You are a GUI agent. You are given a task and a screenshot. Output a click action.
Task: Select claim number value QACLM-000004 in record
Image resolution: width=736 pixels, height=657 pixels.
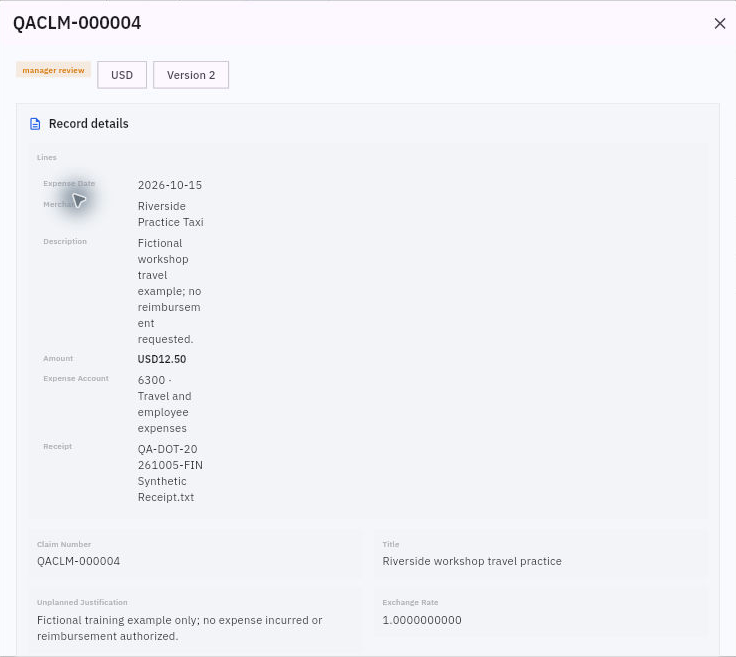coord(78,561)
